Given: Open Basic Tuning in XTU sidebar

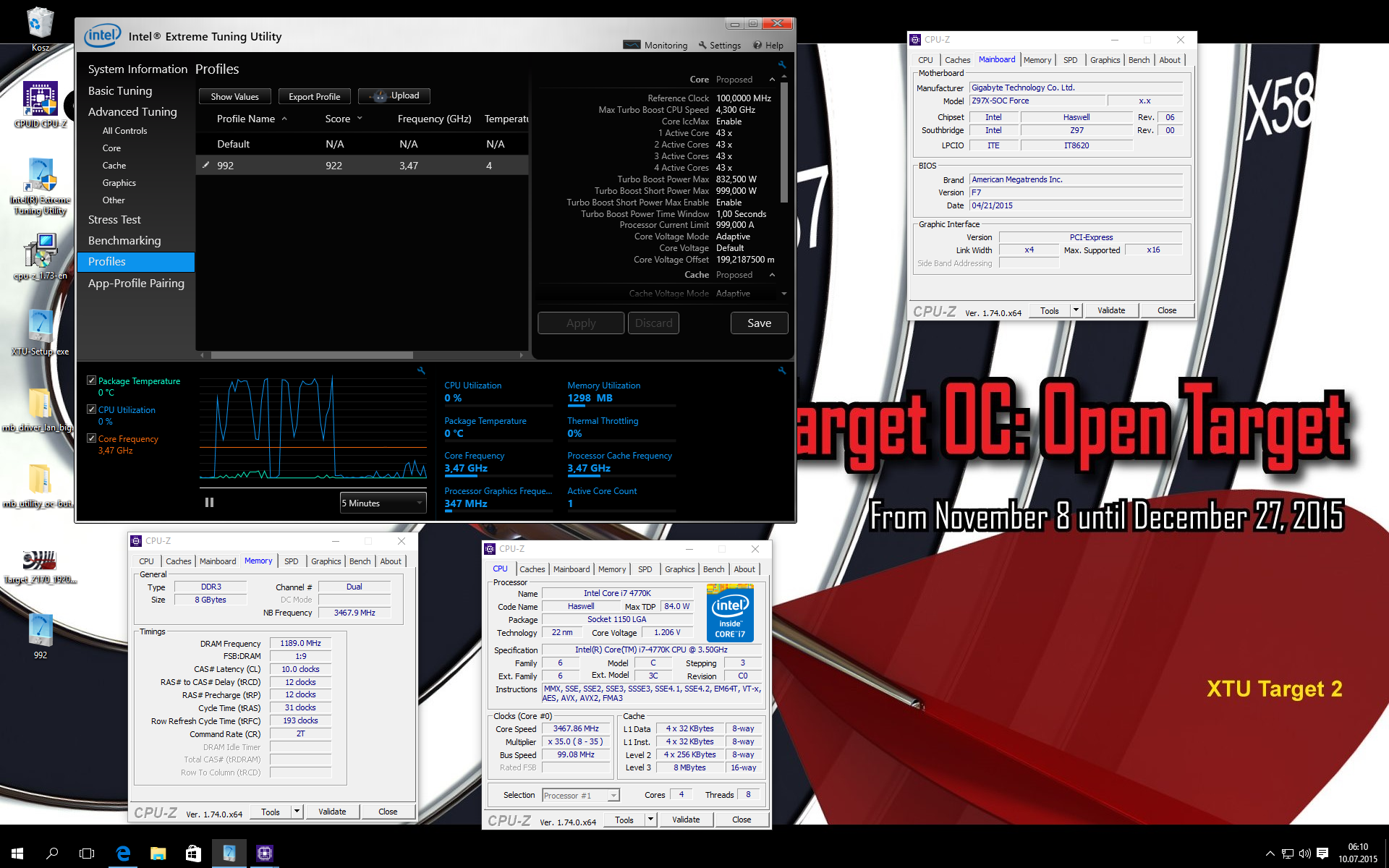Looking at the screenshot, I should coord(120,90).
